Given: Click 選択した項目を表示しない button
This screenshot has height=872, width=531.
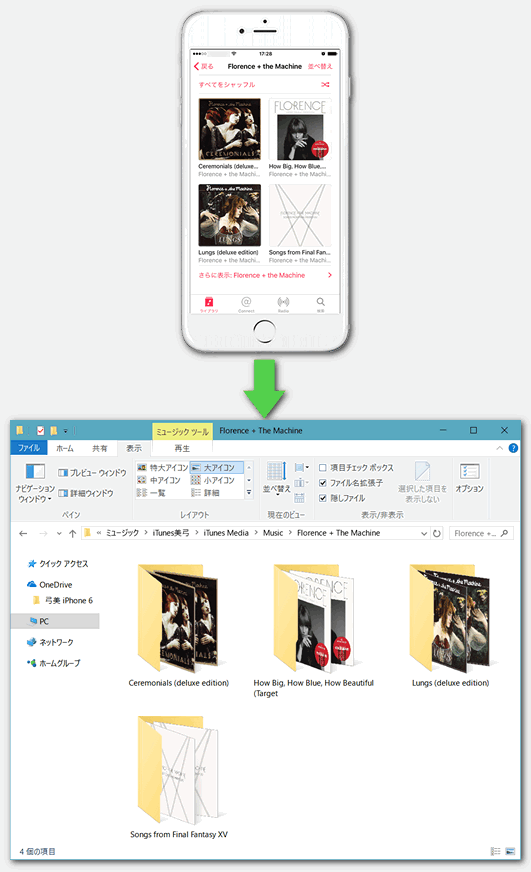Looking at the screenshot, I should 423,482.
